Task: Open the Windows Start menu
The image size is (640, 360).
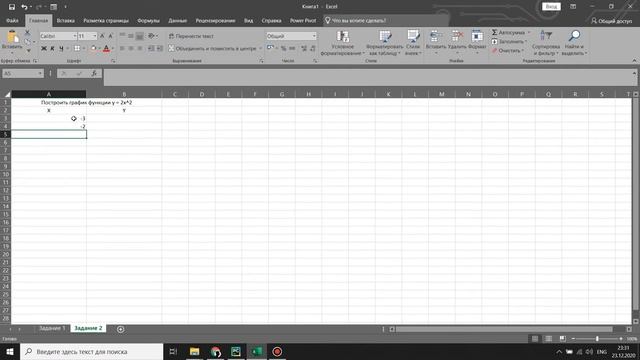Action: point(10,351)
